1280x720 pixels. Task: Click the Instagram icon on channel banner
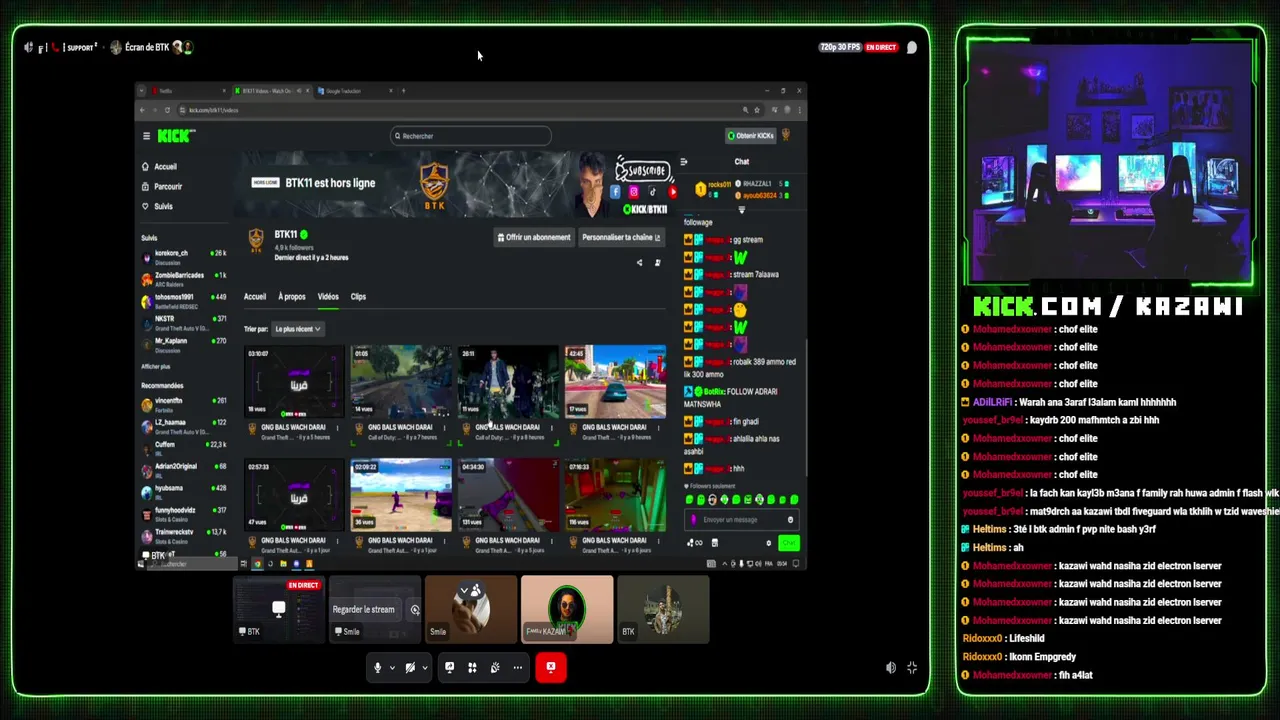pos(633,192)
